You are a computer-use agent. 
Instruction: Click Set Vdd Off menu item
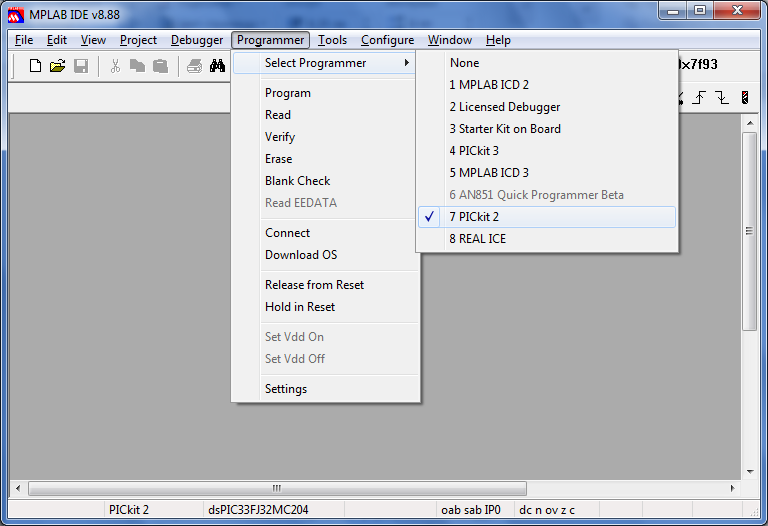click(325, 359)
